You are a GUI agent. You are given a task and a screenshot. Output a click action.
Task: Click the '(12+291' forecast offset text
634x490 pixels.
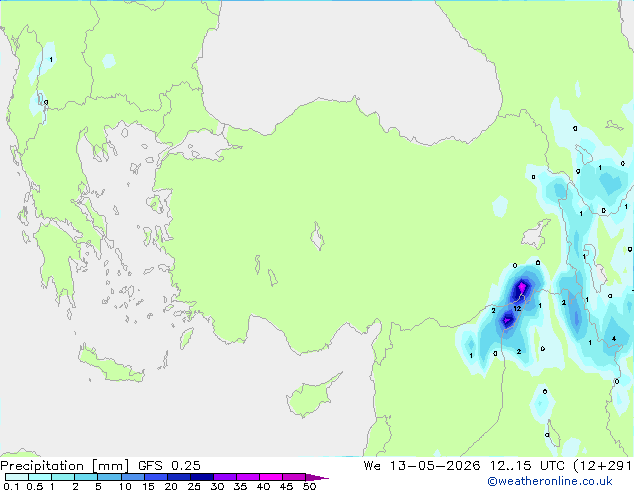[x=603, y=466]
